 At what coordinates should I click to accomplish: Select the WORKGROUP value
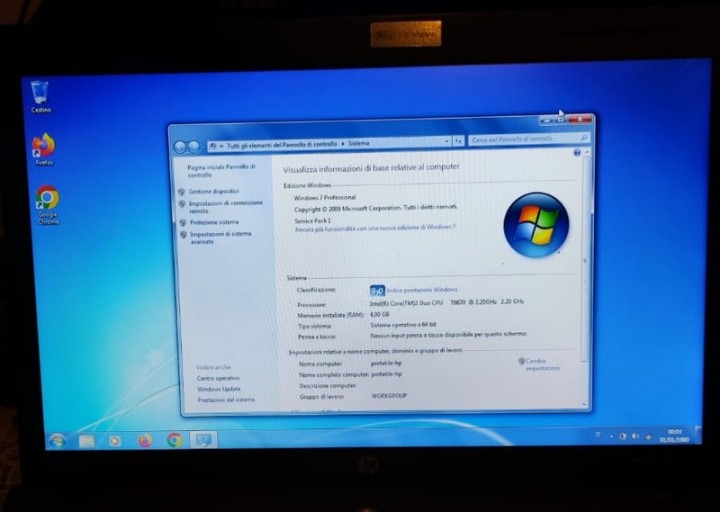tap(389, 395)
